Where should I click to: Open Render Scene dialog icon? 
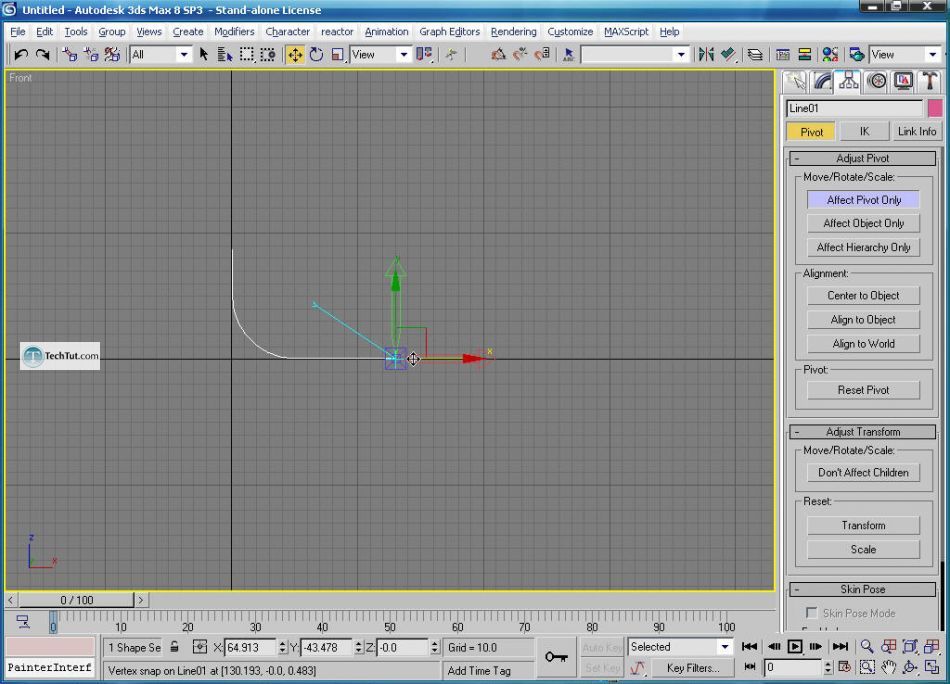[856, 55]
